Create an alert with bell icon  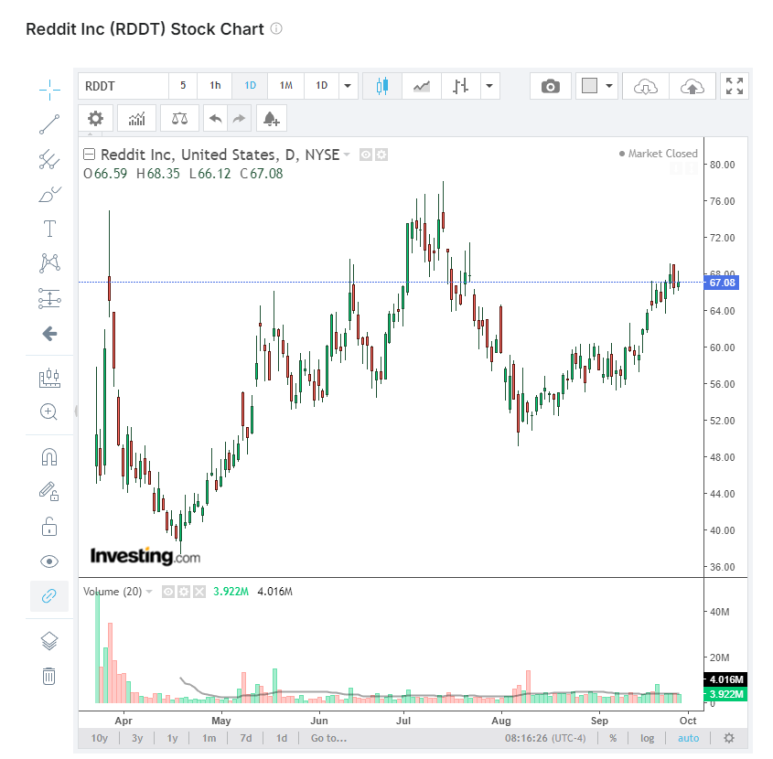point(271,118)
